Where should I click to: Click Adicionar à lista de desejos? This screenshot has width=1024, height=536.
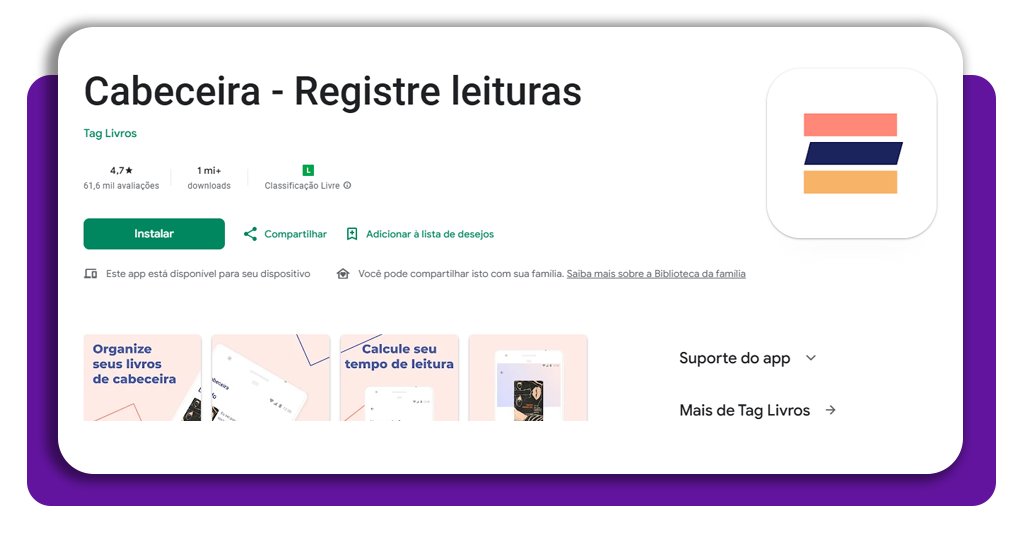point(430,234)
